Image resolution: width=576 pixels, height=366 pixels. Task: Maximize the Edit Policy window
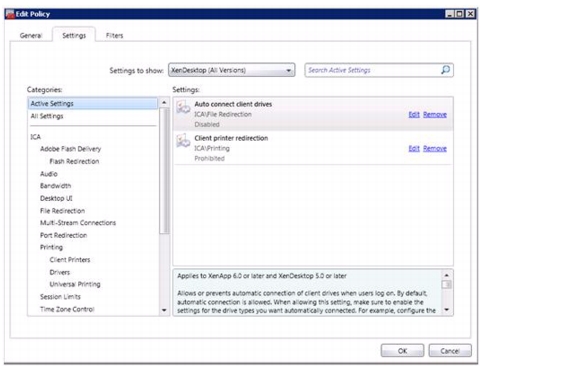click(459, 14)
